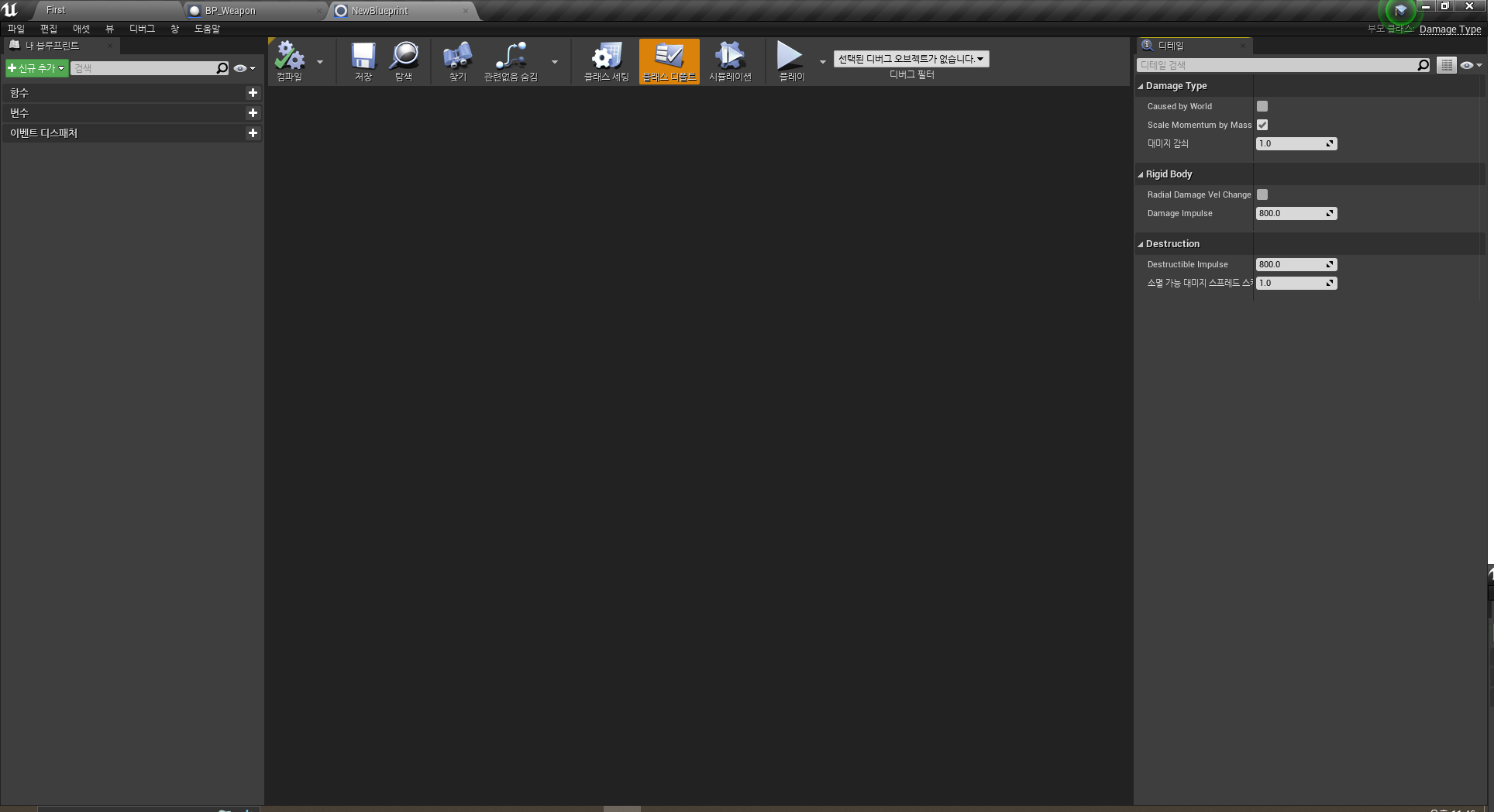The width and height of the screenshot is (1494, 812).
Task: Click the Save (저장) floppy disk icon
Action: pyautogui.click(x=363, y=61)
